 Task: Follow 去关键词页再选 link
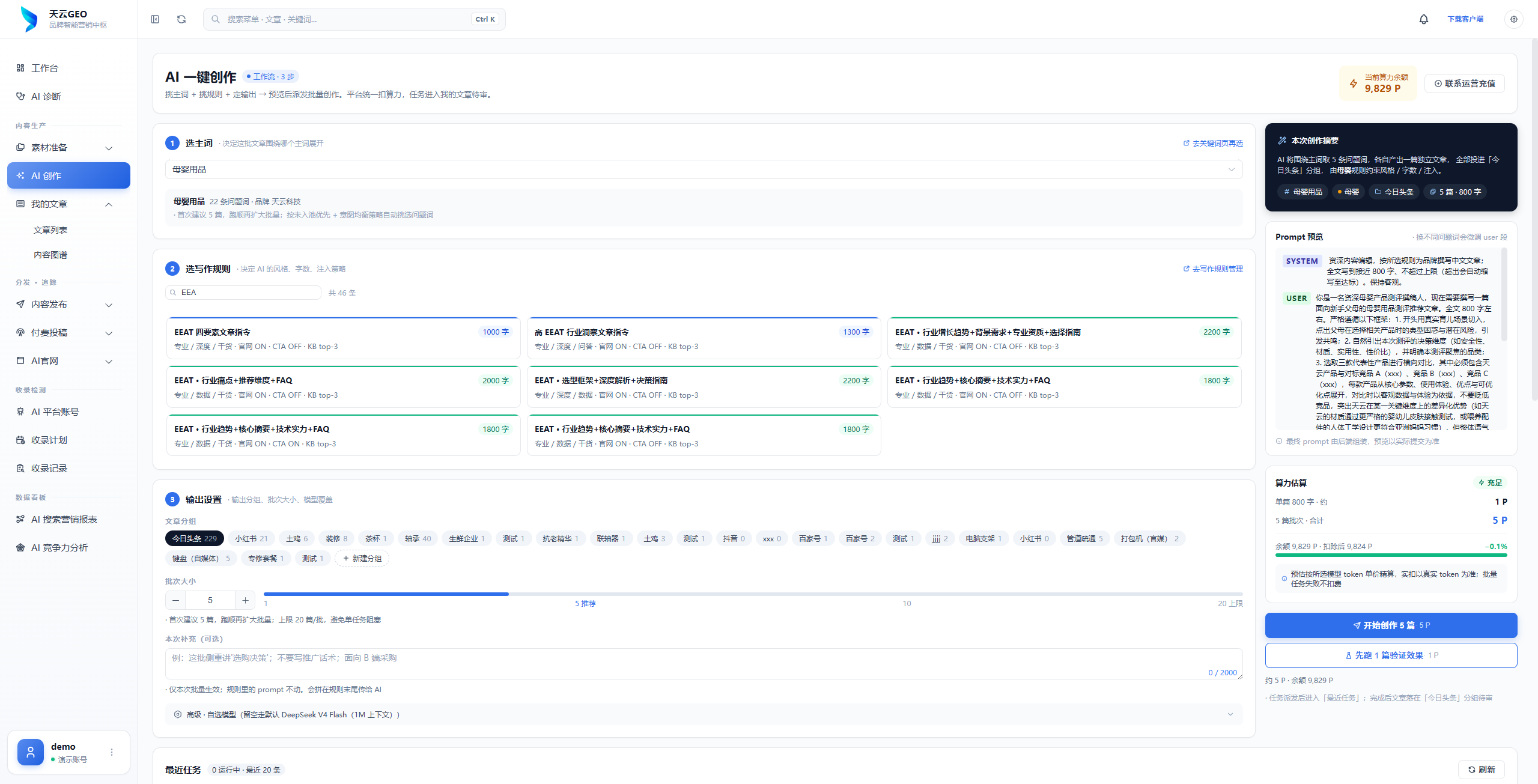(1213, 143)
